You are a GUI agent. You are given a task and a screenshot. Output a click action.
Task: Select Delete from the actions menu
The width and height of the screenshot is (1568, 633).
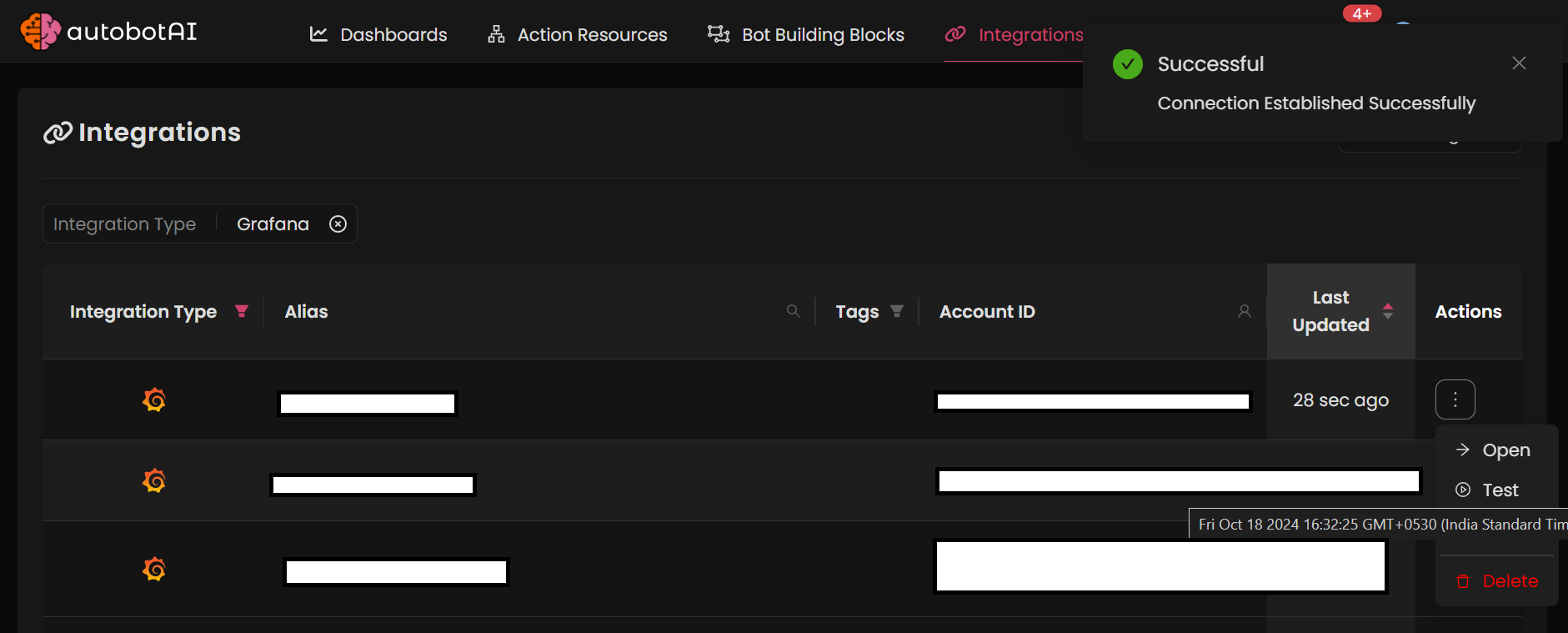coord(1496,581)
